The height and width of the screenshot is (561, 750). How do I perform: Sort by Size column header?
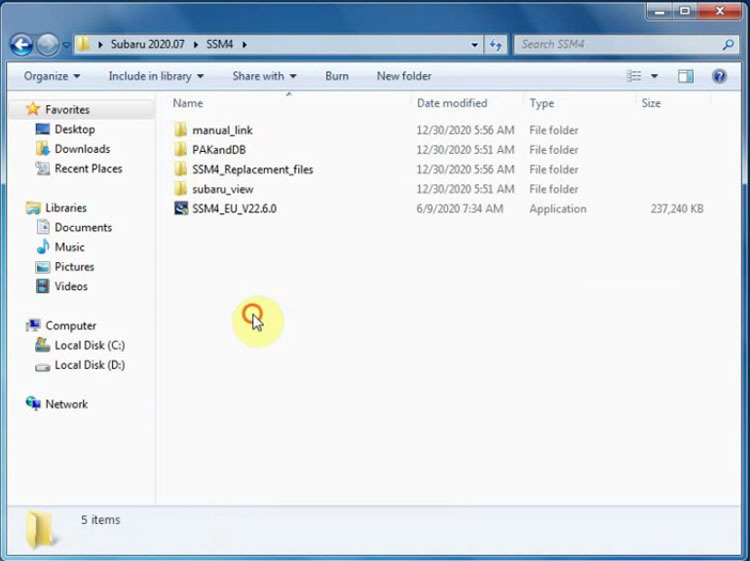click(651, 103)
